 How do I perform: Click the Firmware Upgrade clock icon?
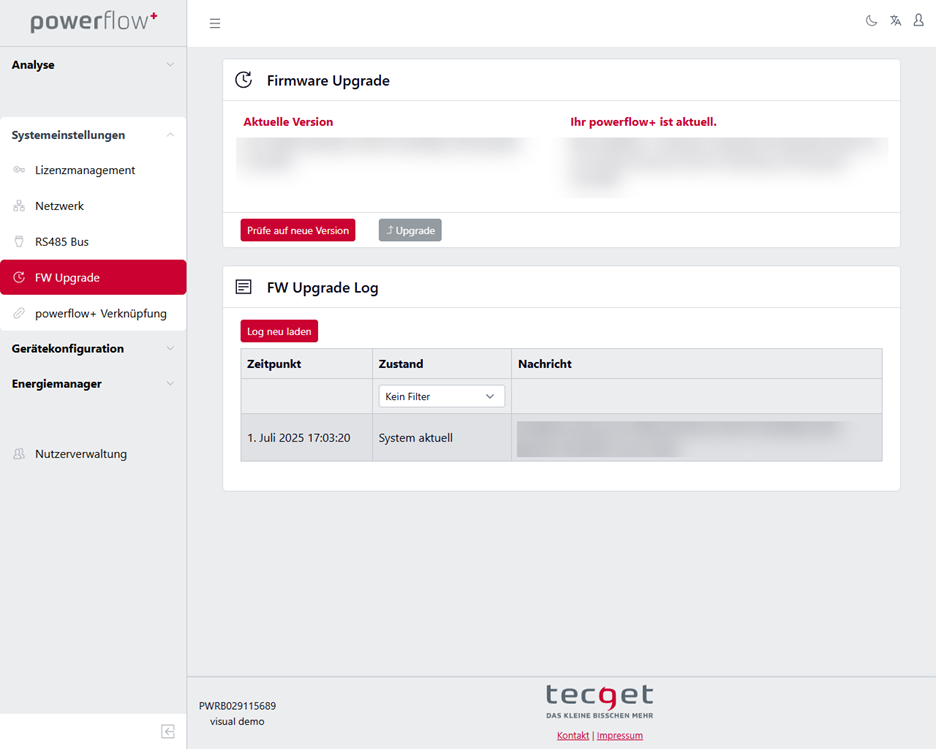click(244, 80)
